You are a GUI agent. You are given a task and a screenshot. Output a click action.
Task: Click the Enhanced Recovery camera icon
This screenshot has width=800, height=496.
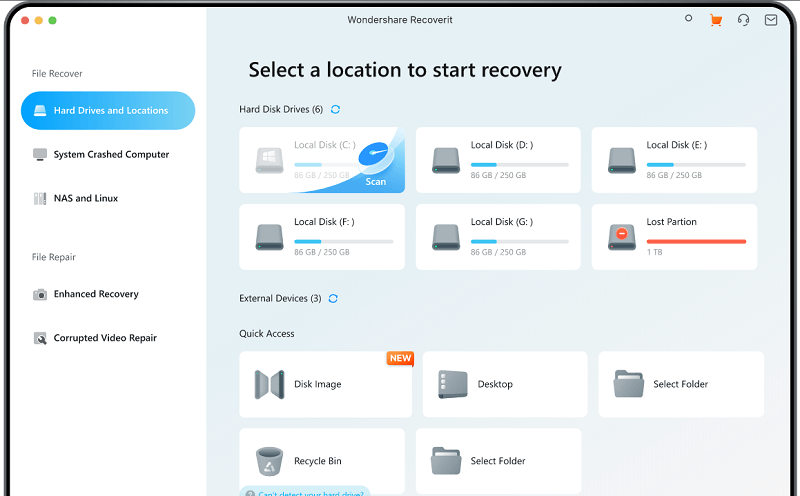[x=40, y=294]
